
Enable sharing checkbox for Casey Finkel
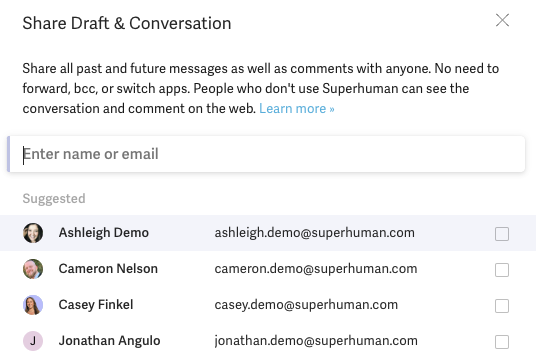502,306
